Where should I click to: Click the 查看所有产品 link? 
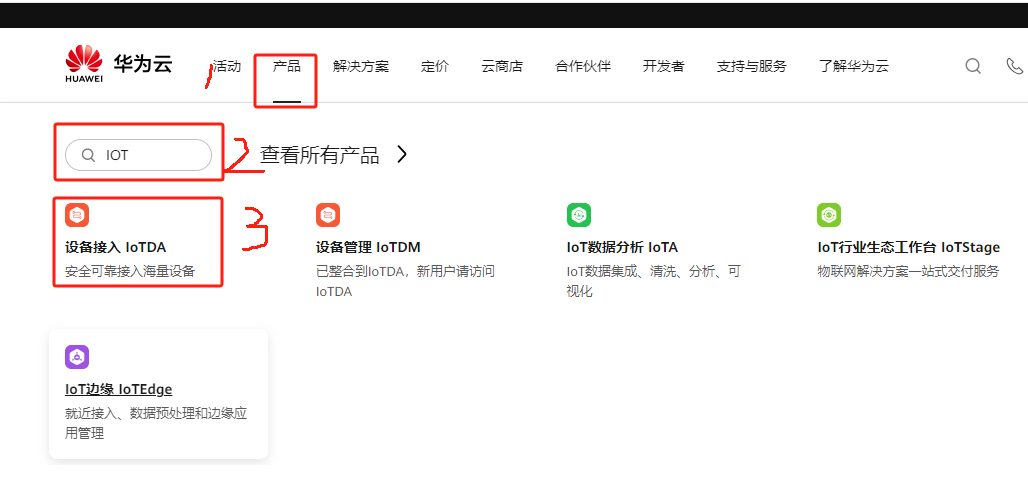(x=319, y=155)
